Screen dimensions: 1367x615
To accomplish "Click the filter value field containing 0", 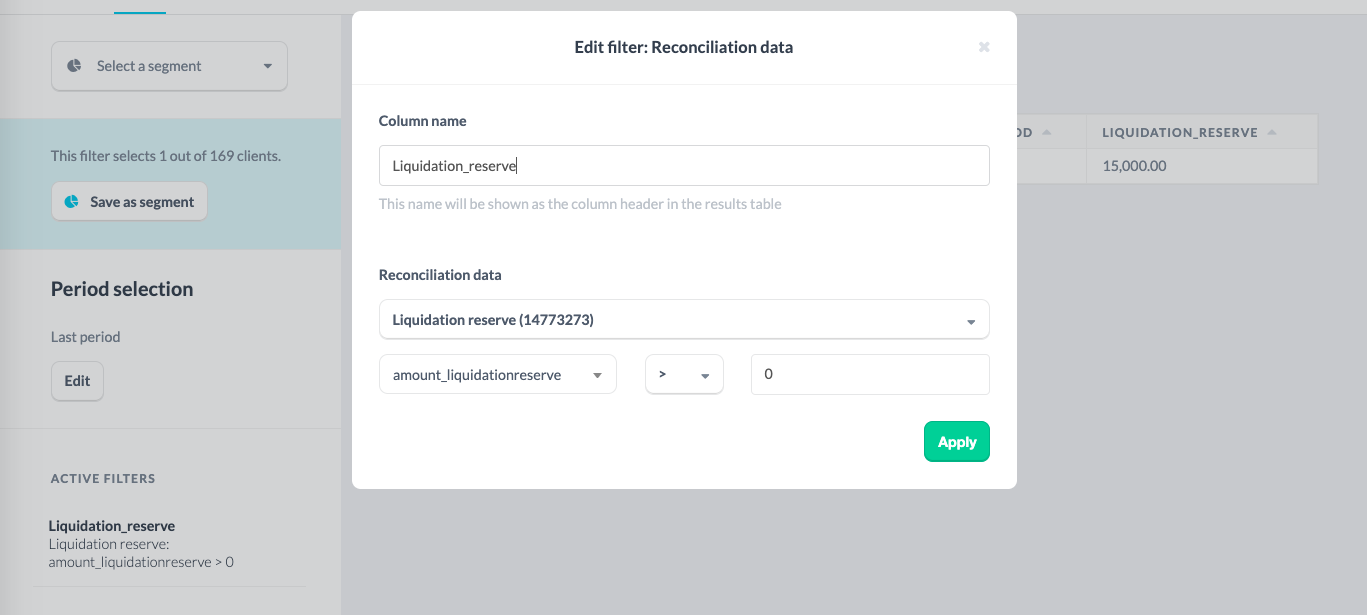I will tap(870, 375).
